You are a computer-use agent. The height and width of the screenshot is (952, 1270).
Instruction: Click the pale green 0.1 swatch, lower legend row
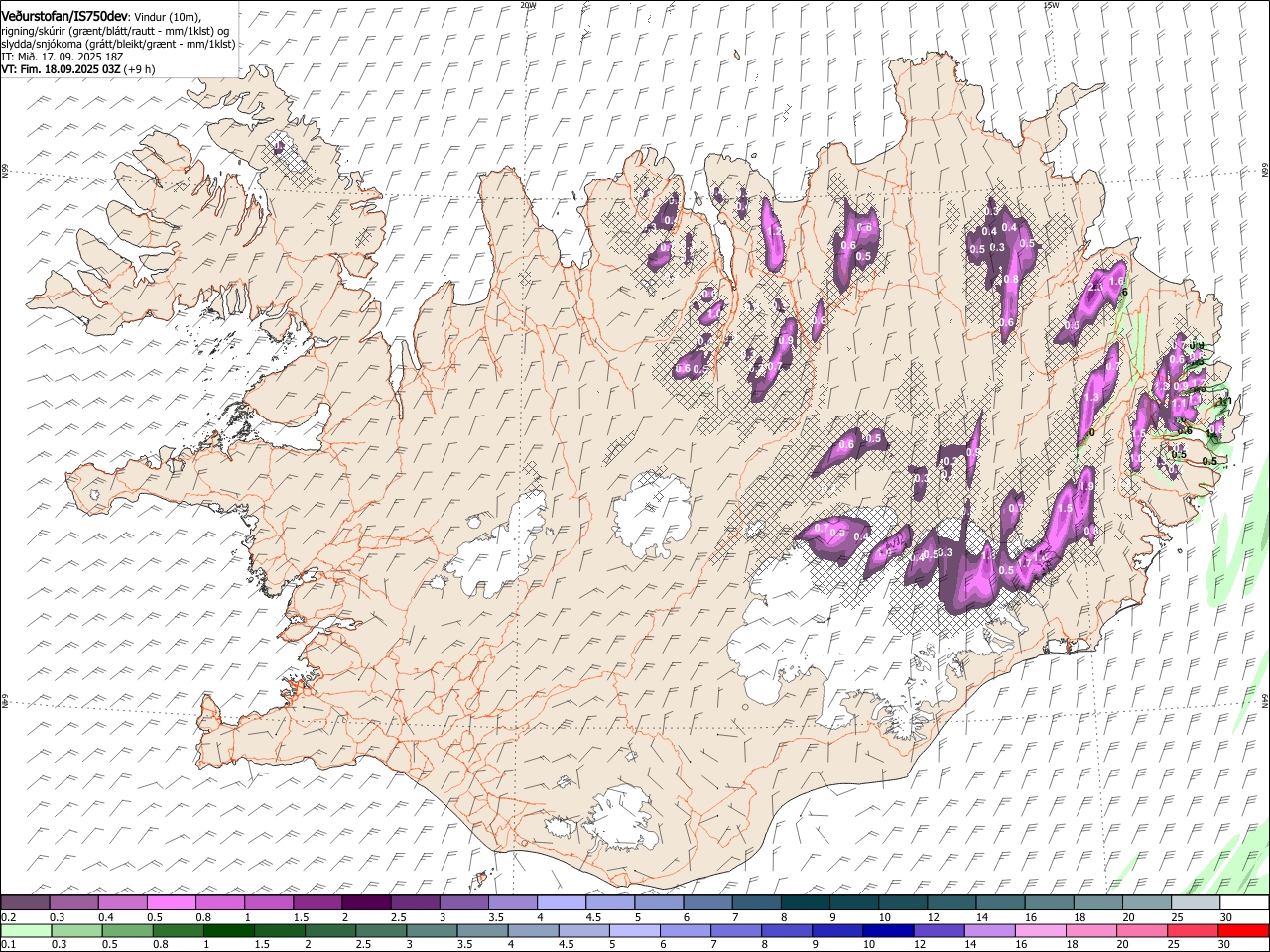pos(26,930)
